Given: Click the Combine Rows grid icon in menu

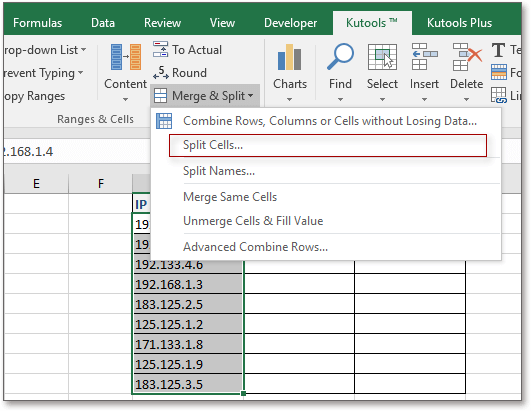Looking at the screenshot, I should click(164, 121).
